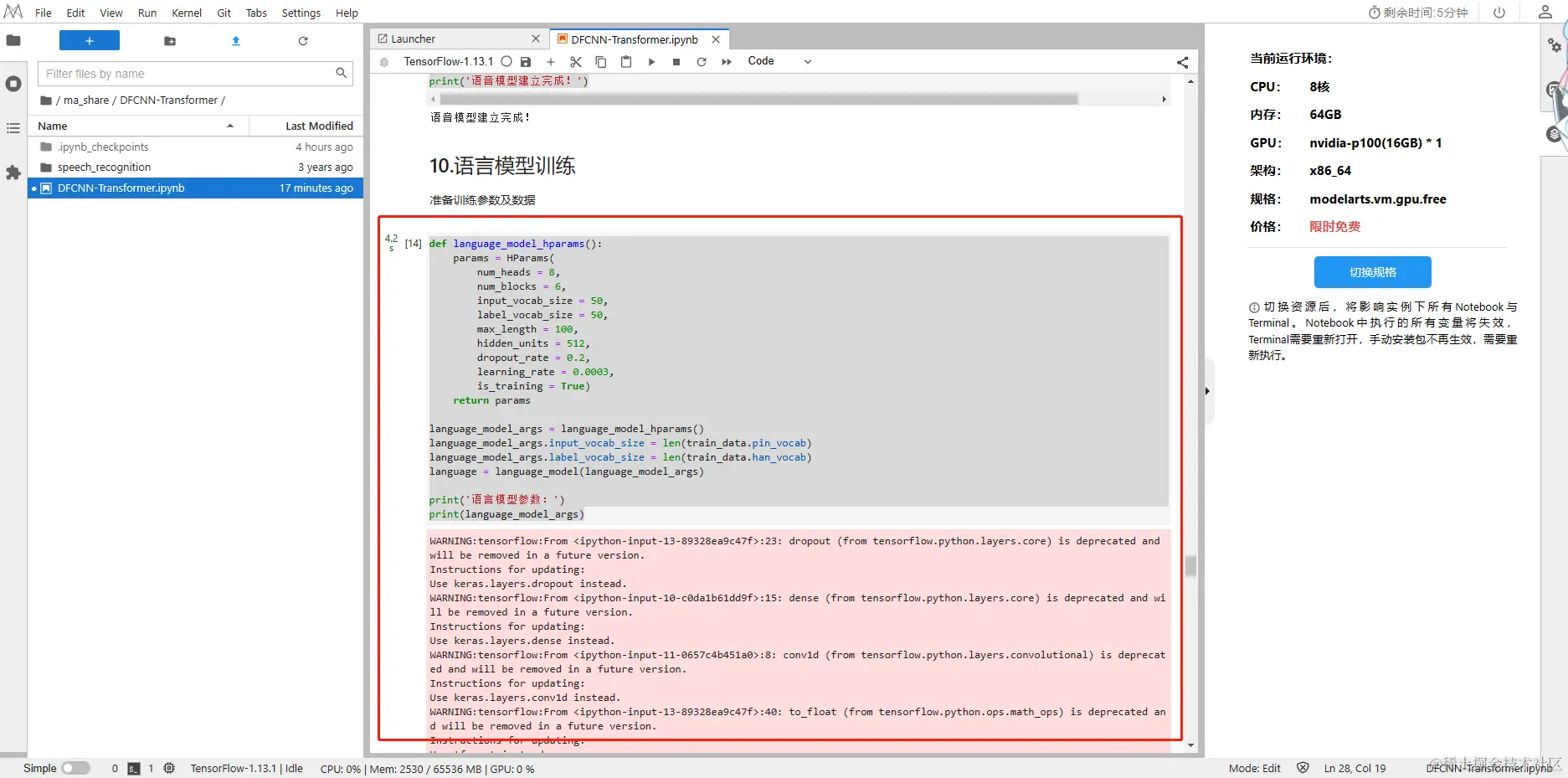Open the Help menu
Image resolution: width=1568 pixels, height=778 pixels.
coord(347,13)
